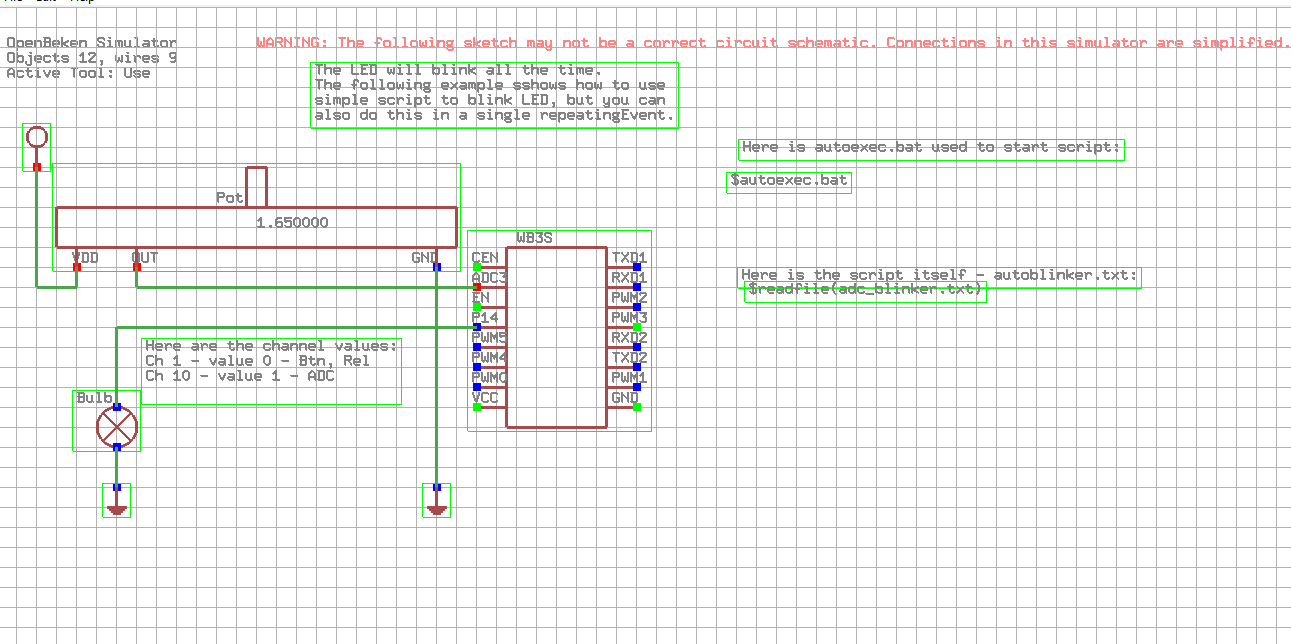Image resolution: width=1291 pixels, height=644 pixels.
Task: Click the "Bulb" component label
Action: click(94, 398)
